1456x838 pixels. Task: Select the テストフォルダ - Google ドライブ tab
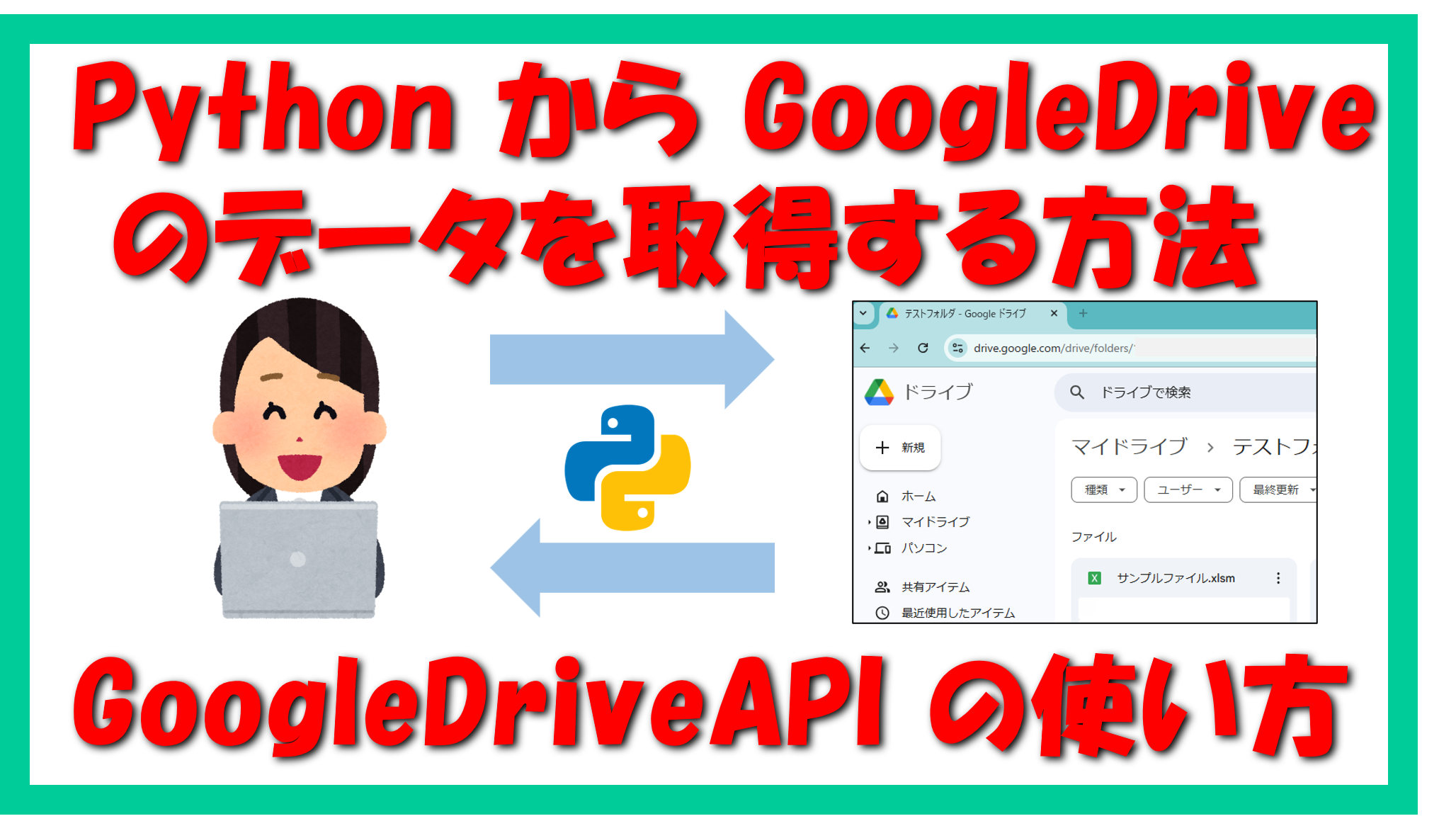(974, 314)
